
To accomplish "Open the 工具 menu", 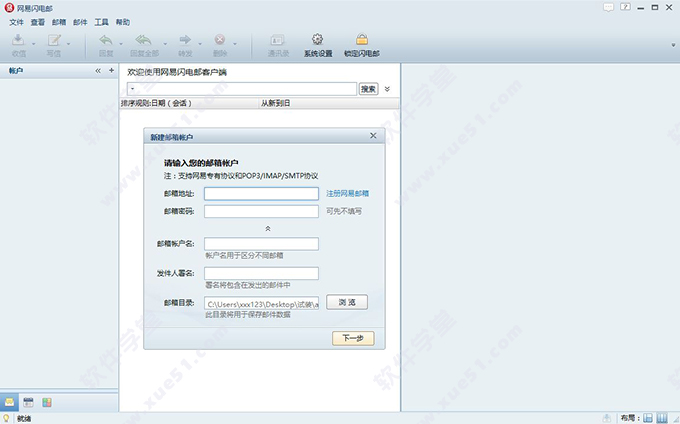I will 101,22.
